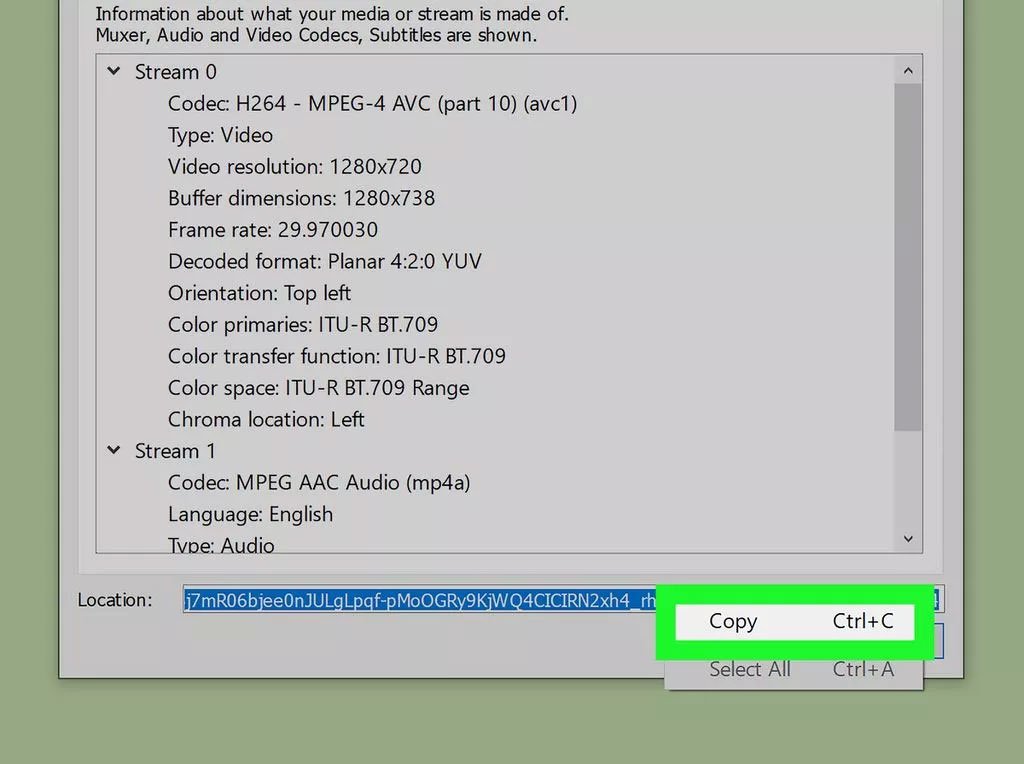
Task: Click the Location text field
Action: (420, 600)
